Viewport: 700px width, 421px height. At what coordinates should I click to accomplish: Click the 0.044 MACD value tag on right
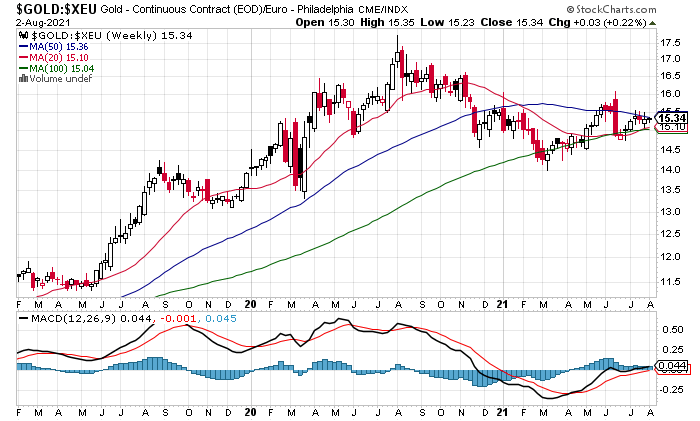coord(670,367)
